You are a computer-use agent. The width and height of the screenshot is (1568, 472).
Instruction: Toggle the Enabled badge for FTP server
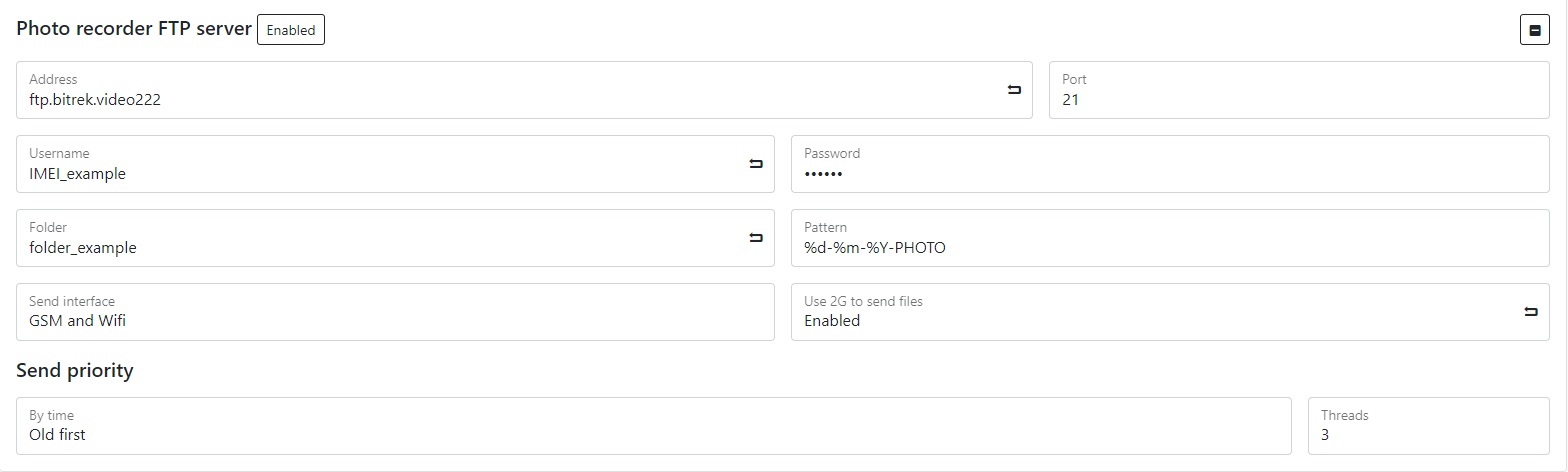(291, 30)
